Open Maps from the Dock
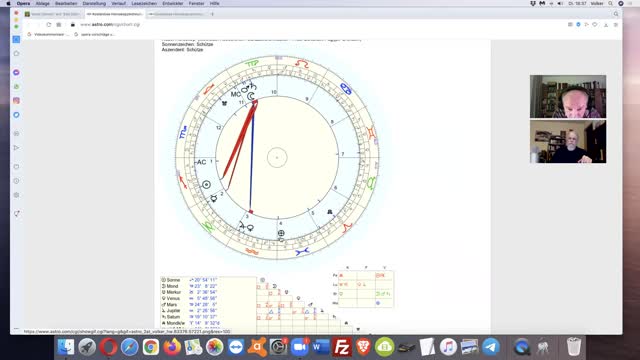Screen dimensions: 640x360 pyautogui.click(x=193, y=347)
